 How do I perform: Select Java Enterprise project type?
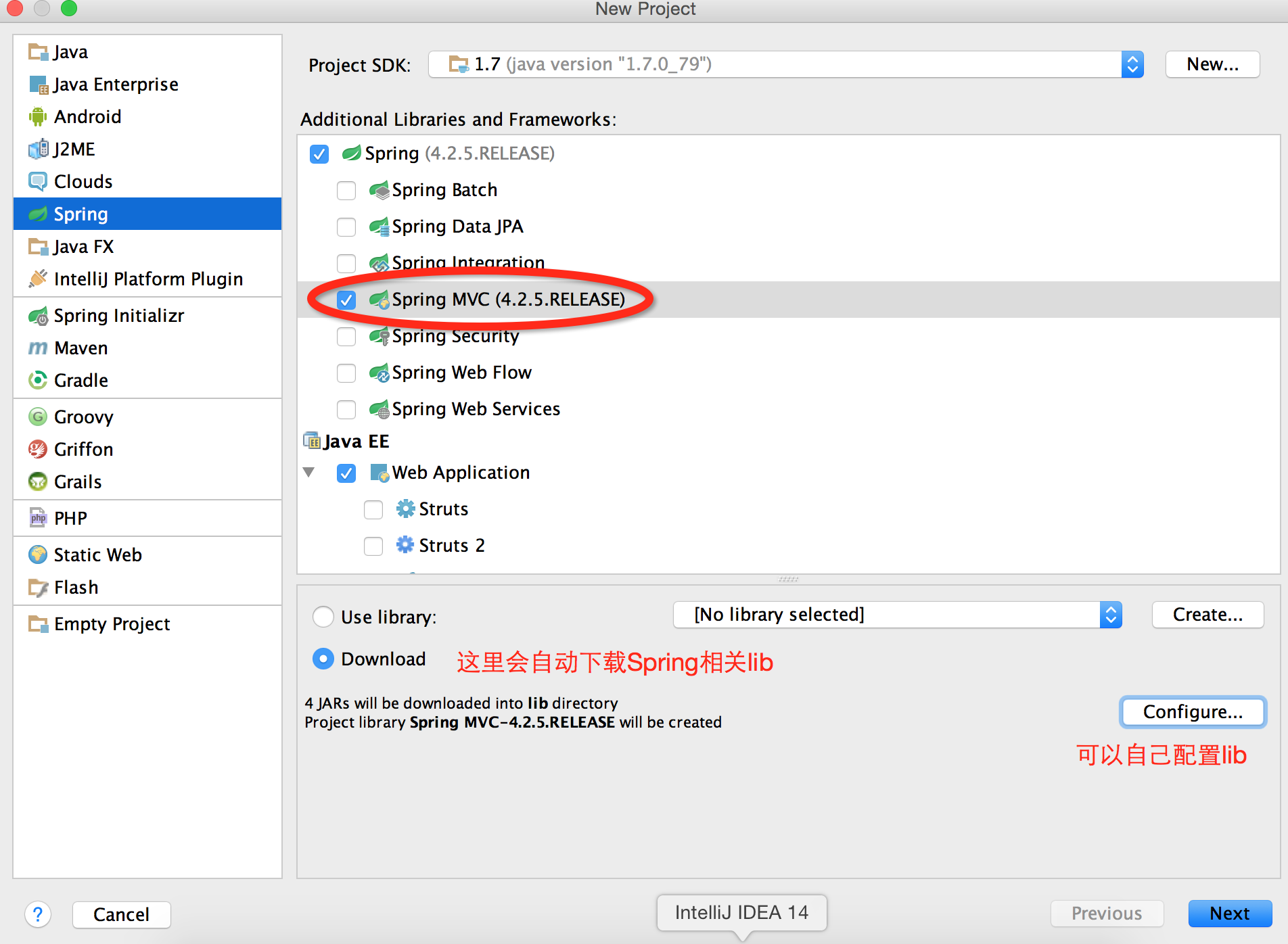pyautogui.click(x=147, y=85)
